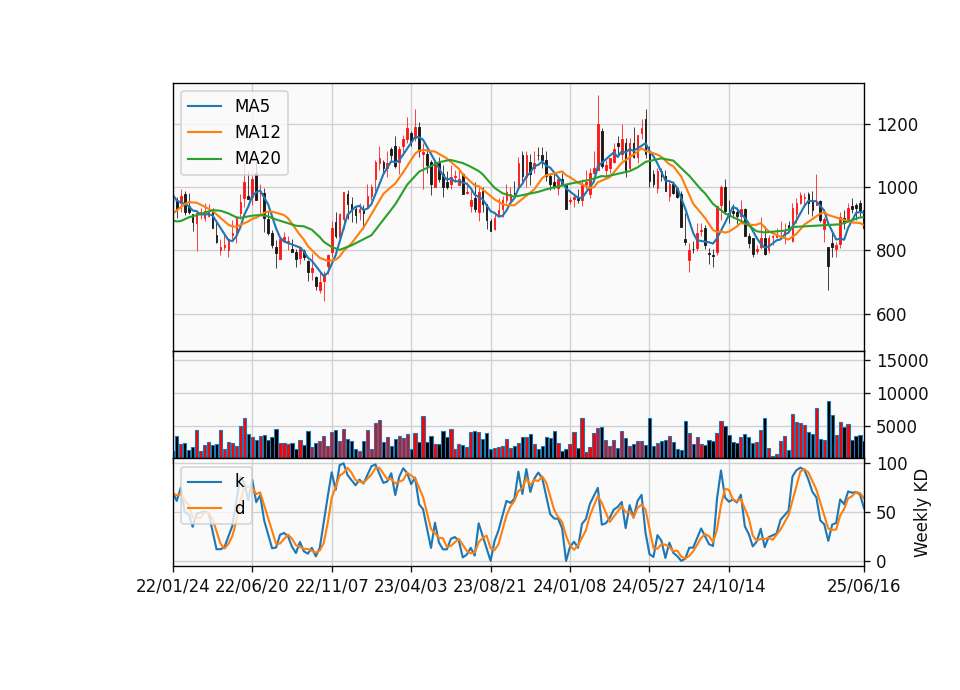Click the 25/06/16 date label
The image size is (960, 690).
(864, 587)
